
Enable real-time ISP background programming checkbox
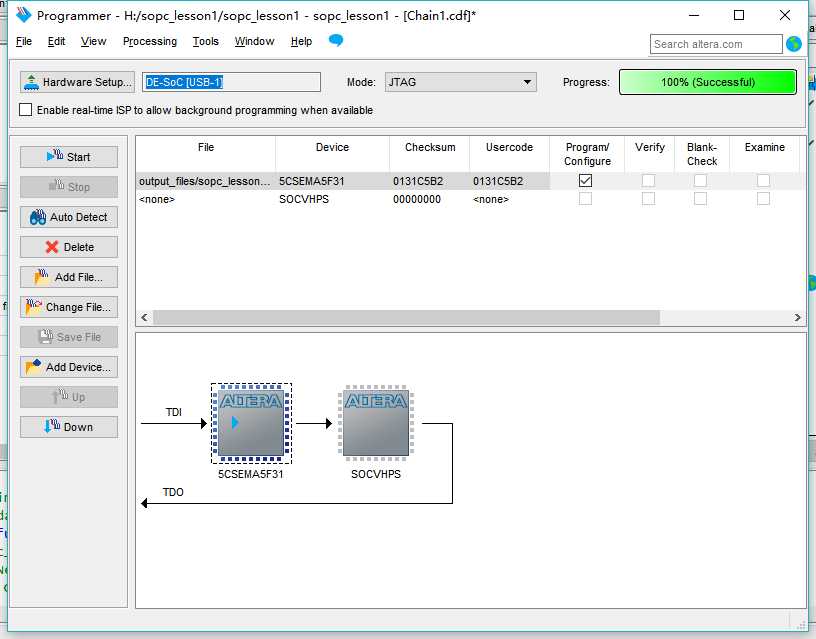pos(26,110)
